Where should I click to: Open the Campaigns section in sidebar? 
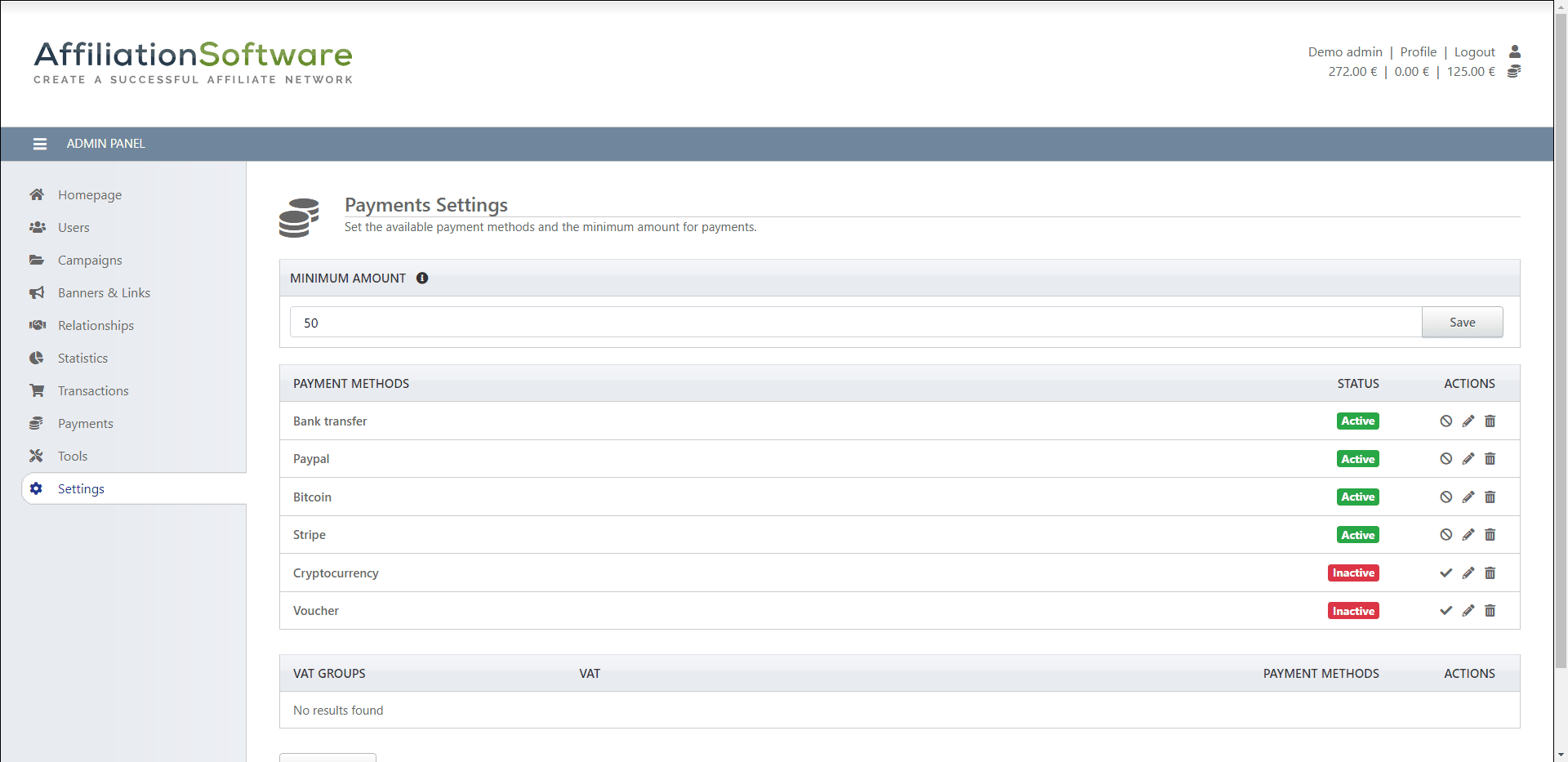pos(90,261)
